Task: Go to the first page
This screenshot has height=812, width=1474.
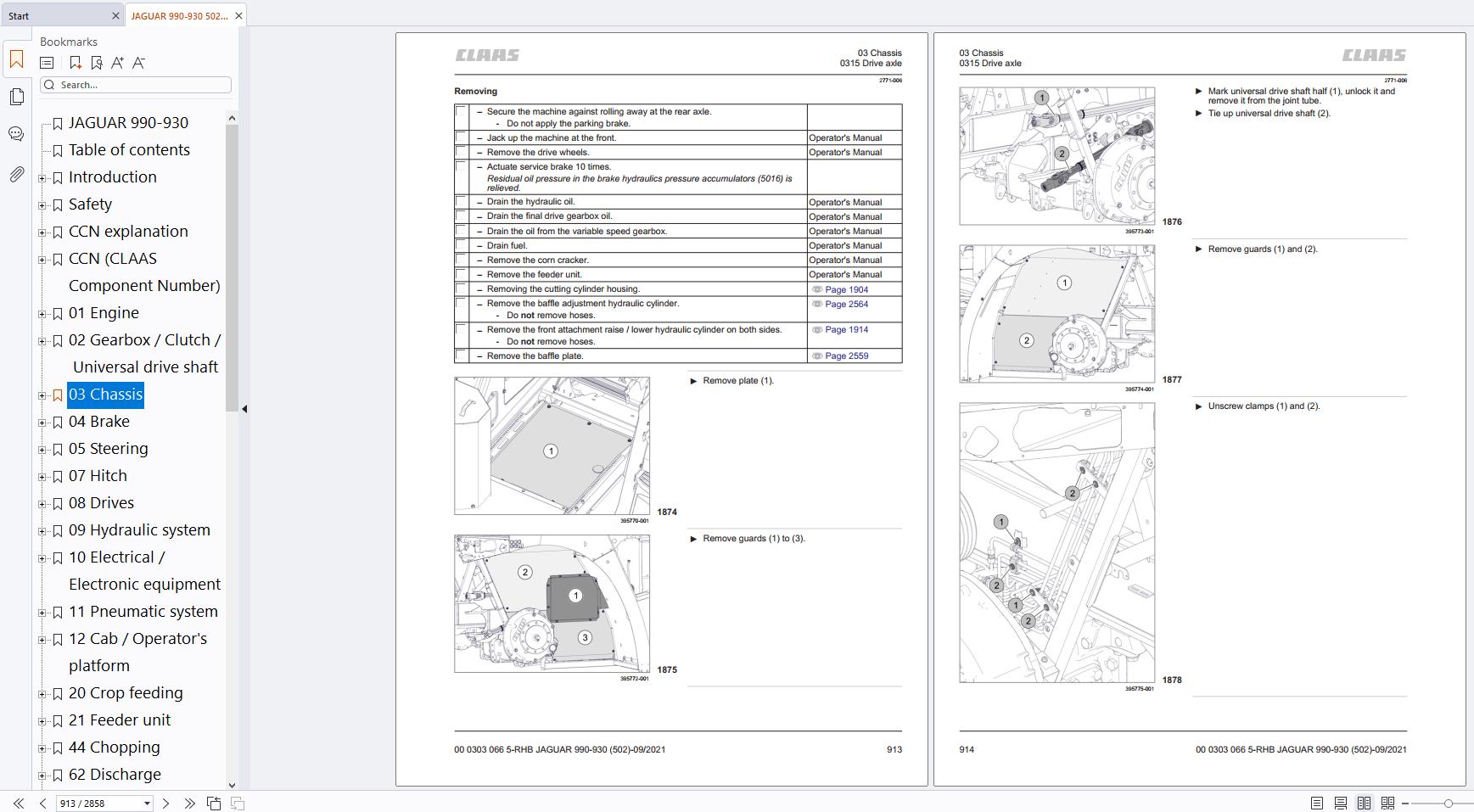Action: [x=18, y=803]
